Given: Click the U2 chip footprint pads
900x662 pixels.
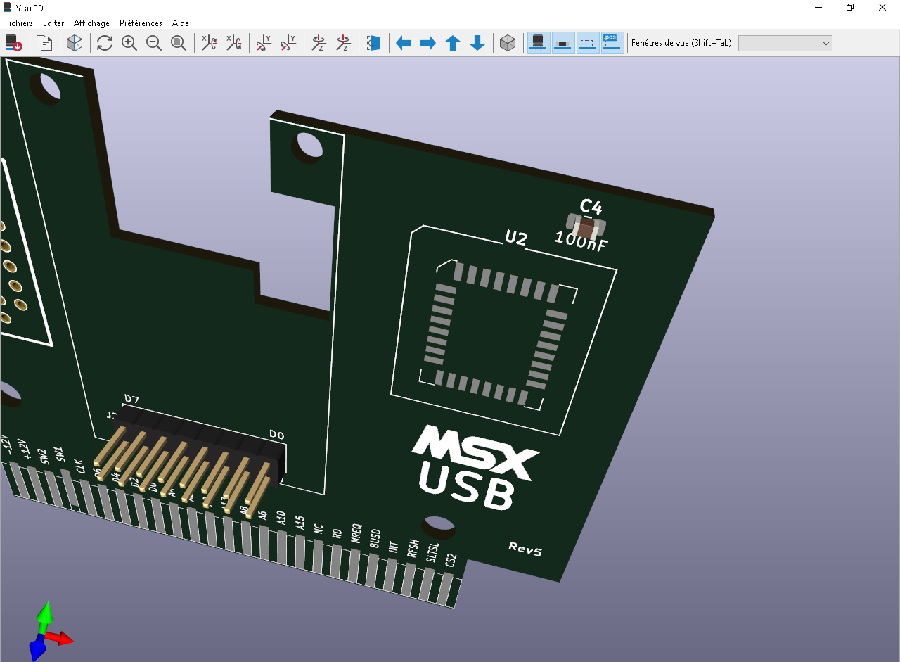Looking at the screenshot, I should [498, 335].
